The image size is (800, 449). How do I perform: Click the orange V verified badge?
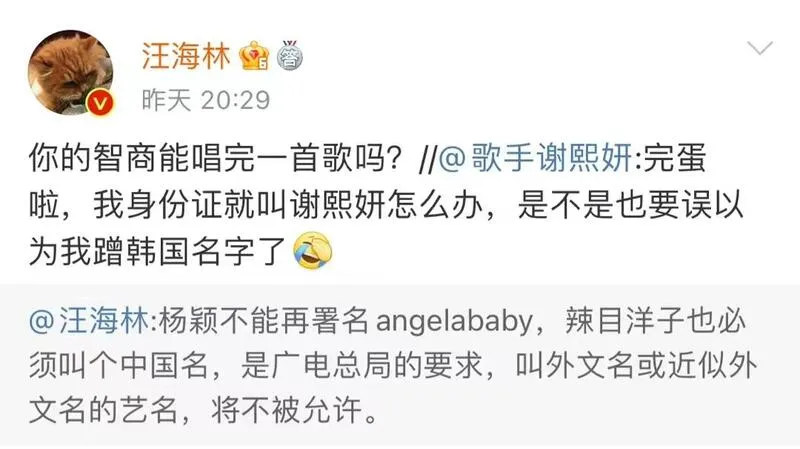click(101, 104)
